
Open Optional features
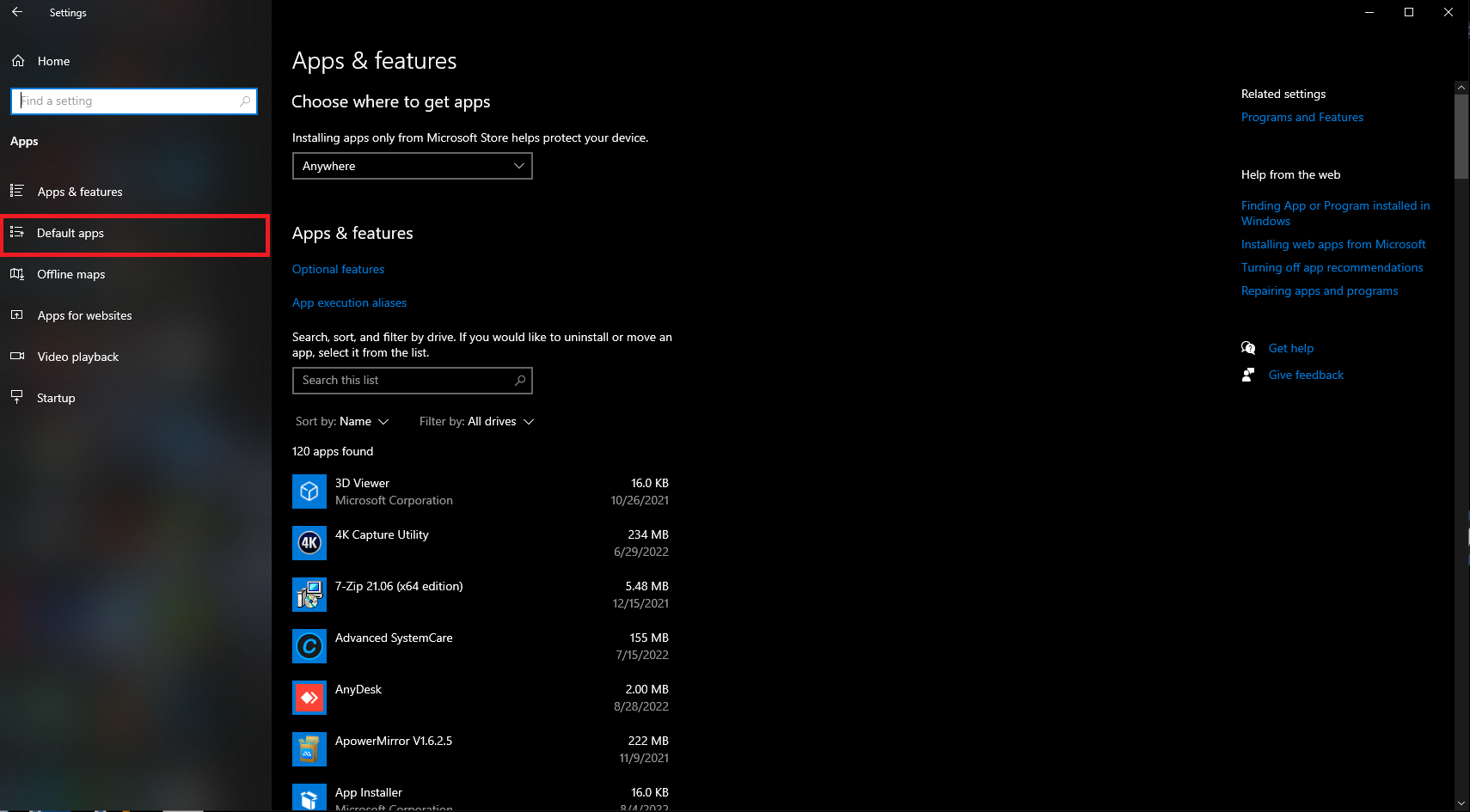point(338,269)
